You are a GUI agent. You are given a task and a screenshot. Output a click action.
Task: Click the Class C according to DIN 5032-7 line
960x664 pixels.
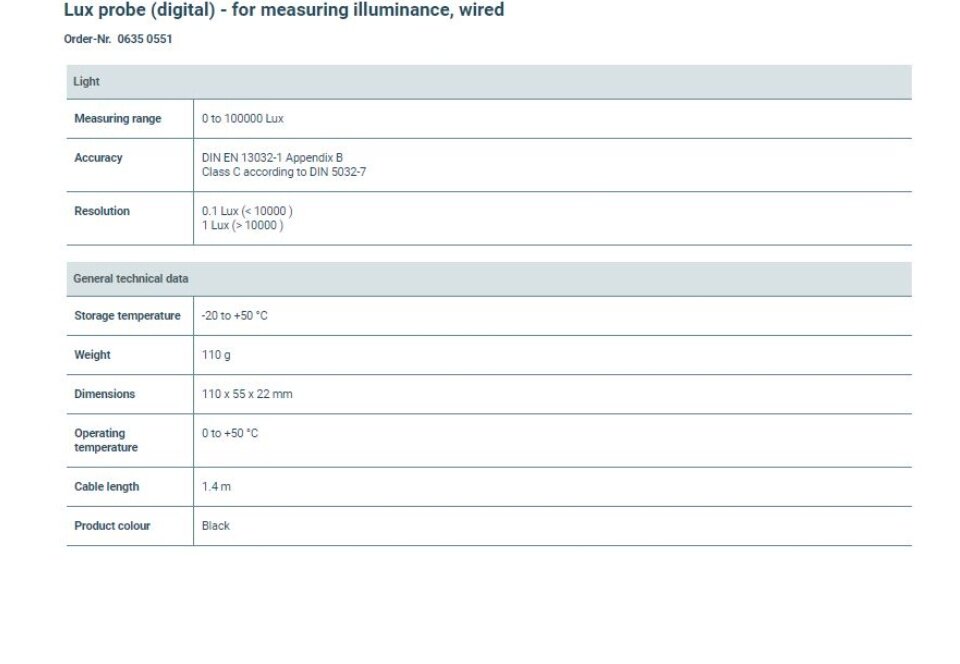click(283, 172)
